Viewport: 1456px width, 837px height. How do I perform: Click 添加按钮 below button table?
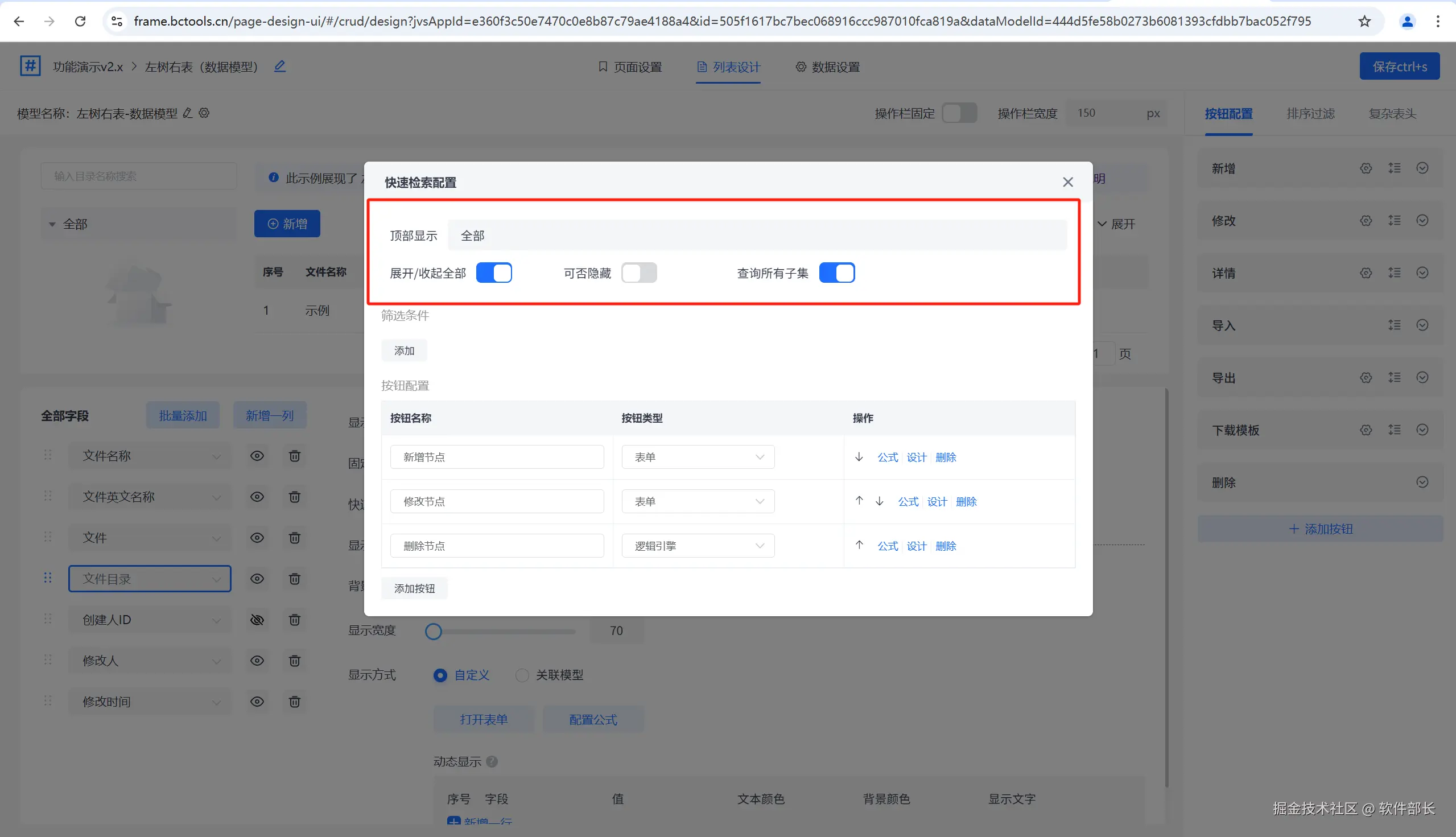click(414, 589)
